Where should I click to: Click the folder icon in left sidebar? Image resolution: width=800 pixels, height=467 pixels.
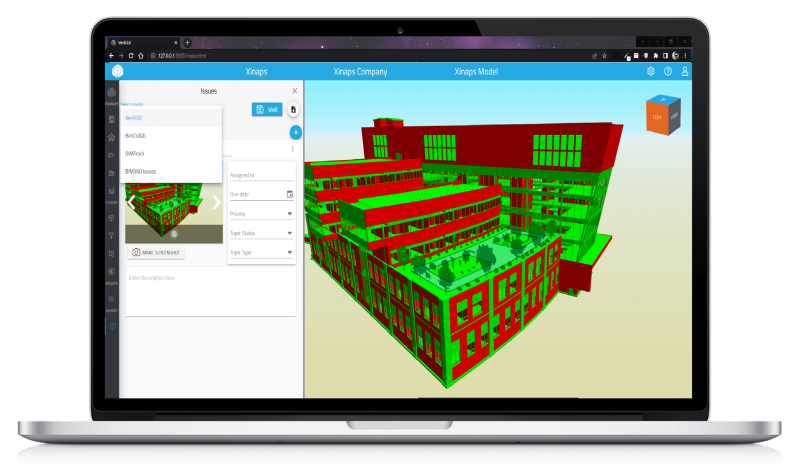[x=112, y=173]
